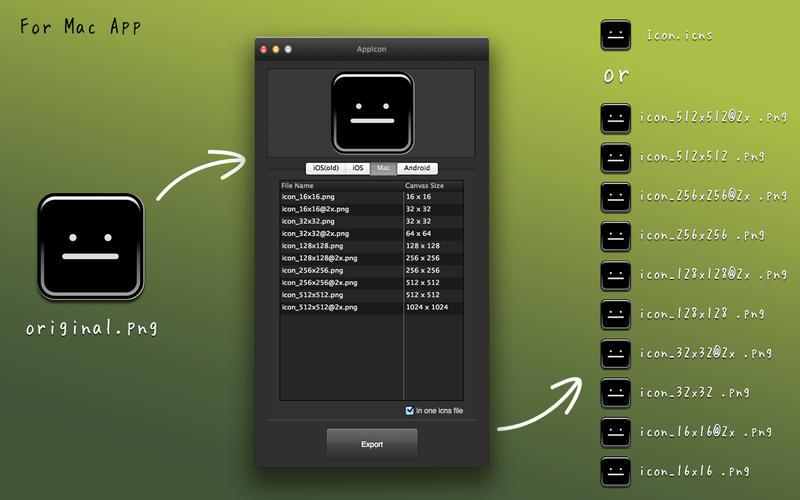Click the icon_32x32 png output icon
The height and width of the screenshot is (500, 800).
pos(616,393)
